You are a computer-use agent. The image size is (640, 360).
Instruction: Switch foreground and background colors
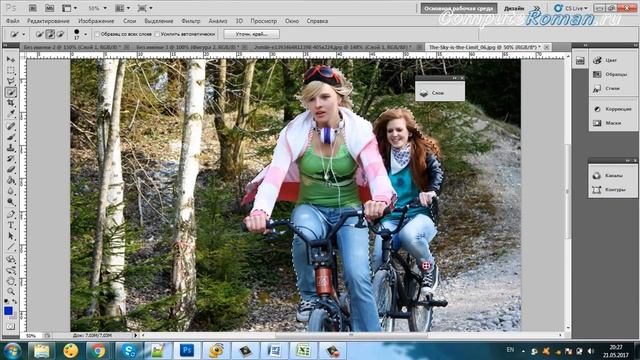(14, 302)
